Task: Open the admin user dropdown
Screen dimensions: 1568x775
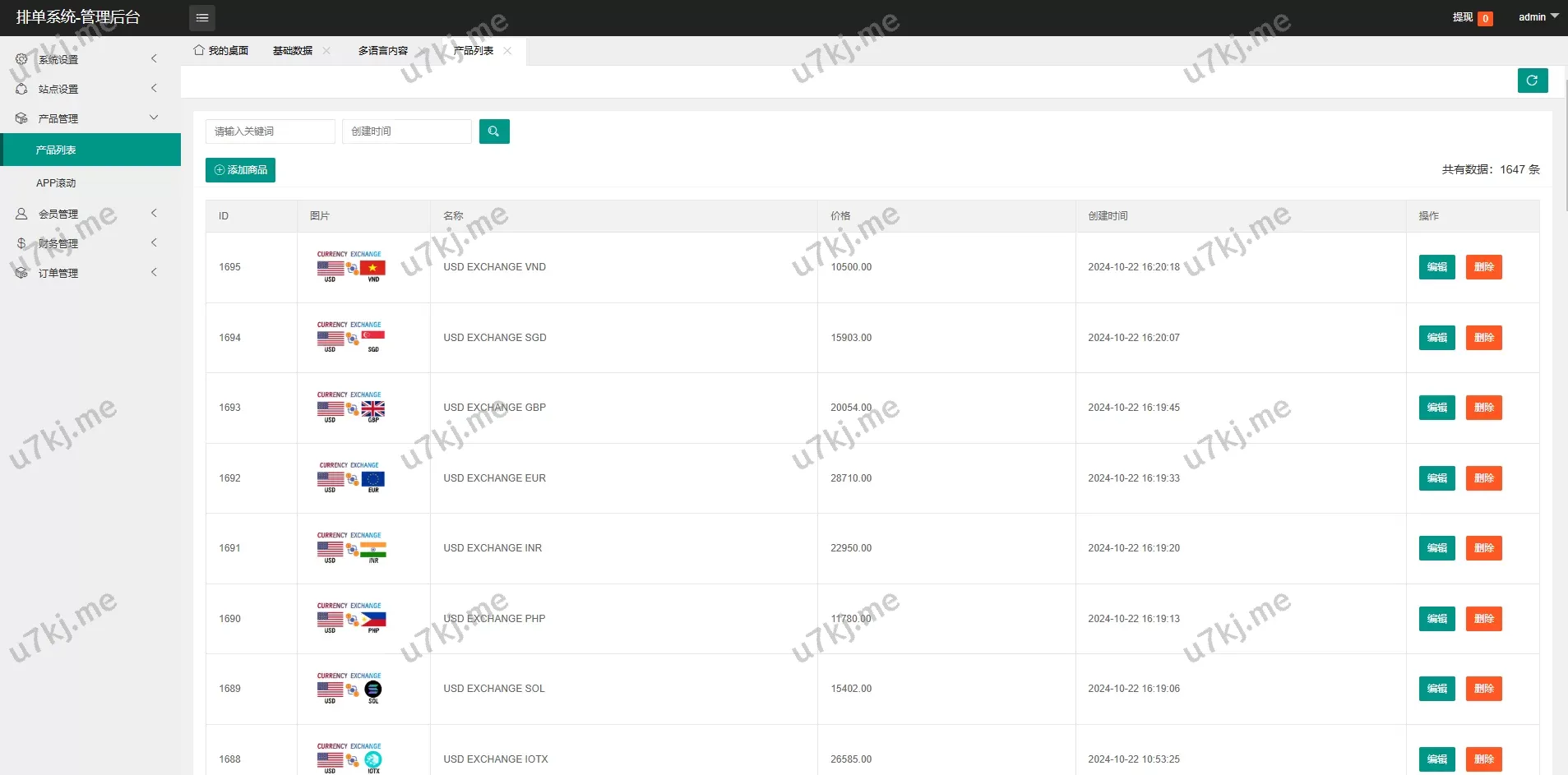Action: click(1538, 17)
